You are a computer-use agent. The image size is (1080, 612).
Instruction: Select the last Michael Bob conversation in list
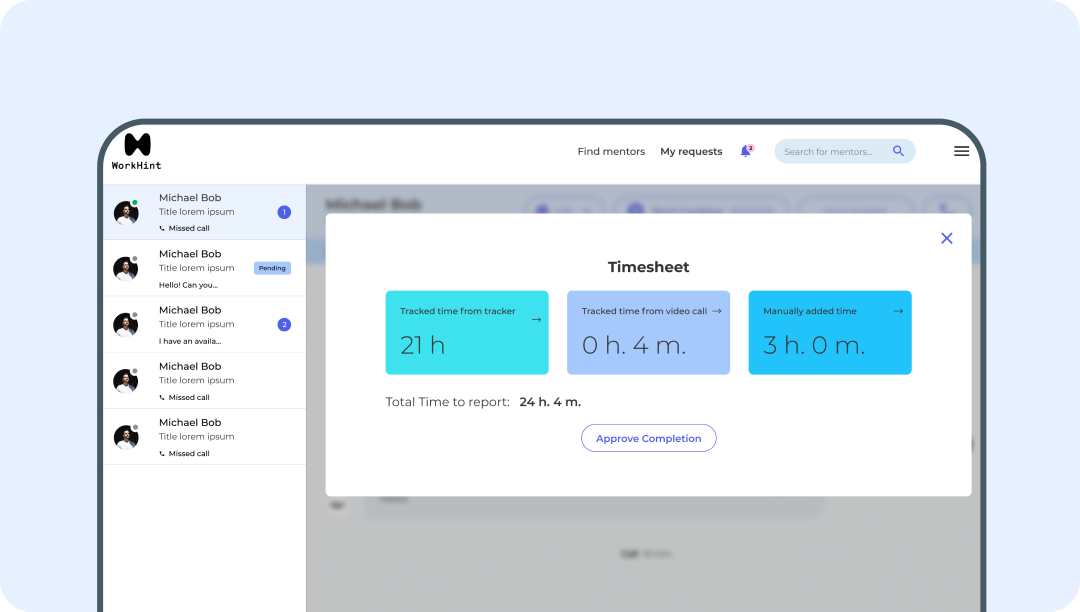pyautogui.click(x=204, y=437)
